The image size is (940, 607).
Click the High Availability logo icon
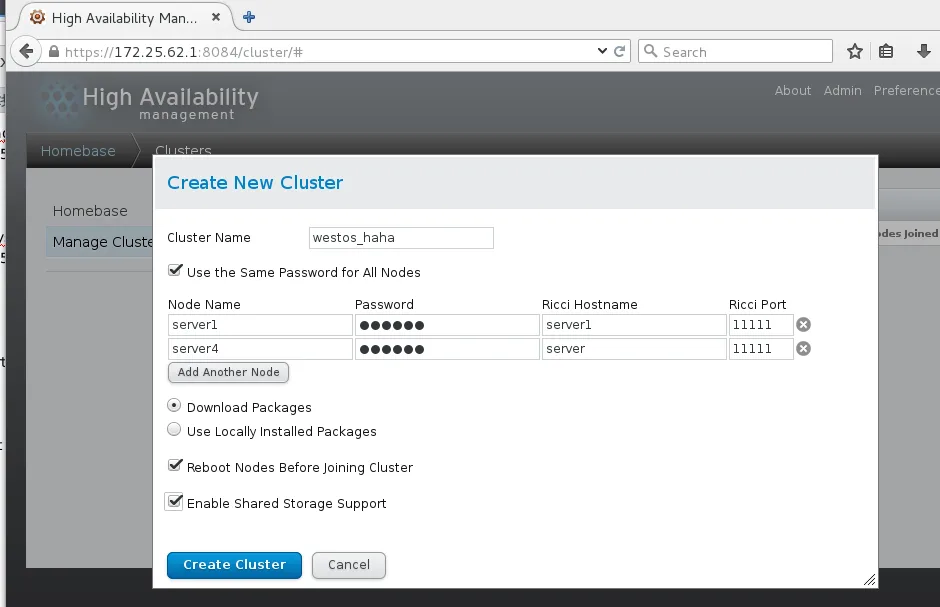click(60, 99)
